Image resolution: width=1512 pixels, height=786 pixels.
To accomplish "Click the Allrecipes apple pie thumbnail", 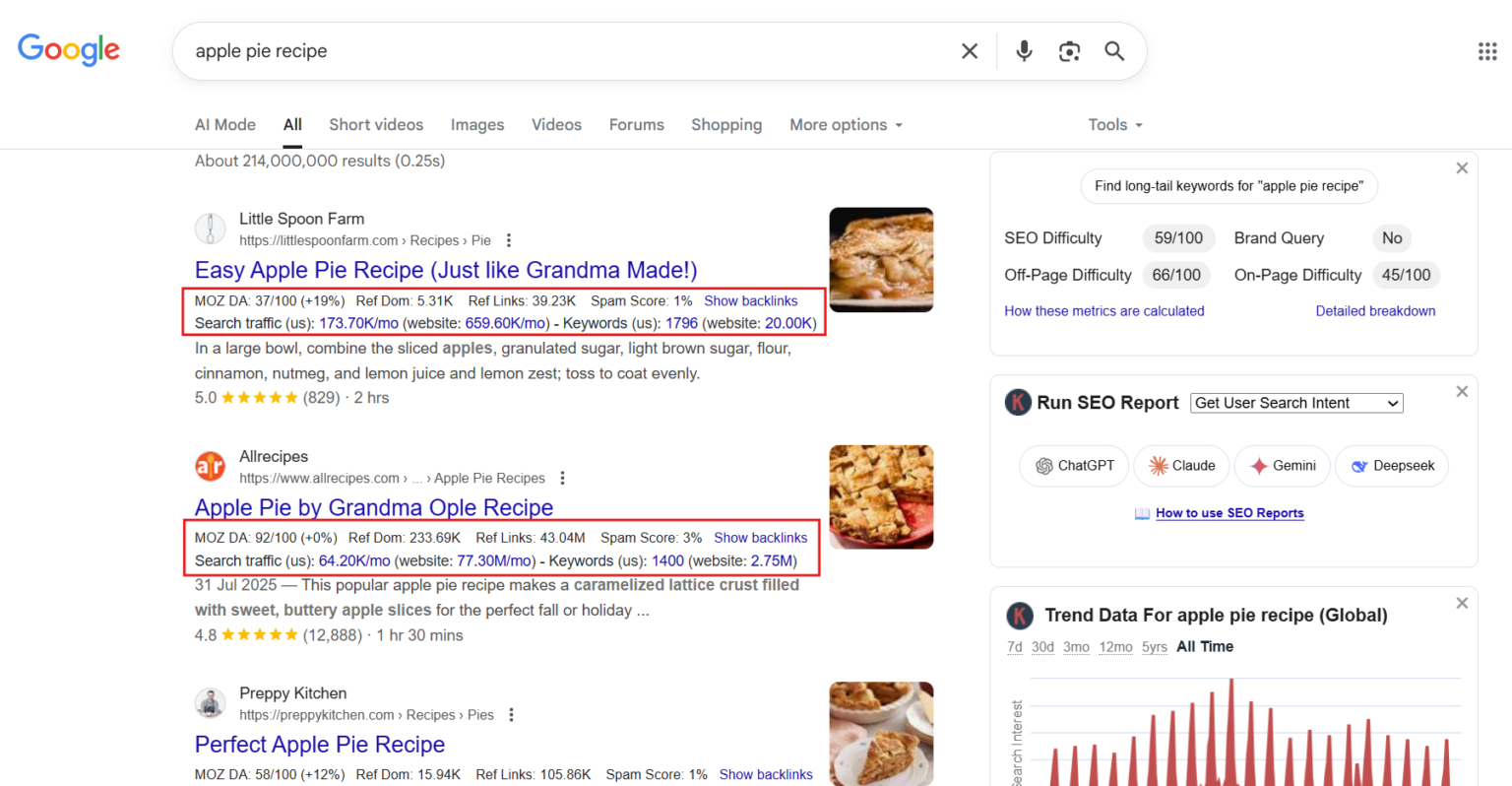I will [881, 497].
